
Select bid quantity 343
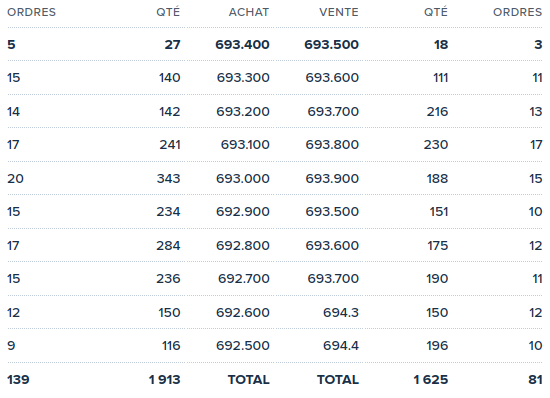pyautogui.click(x=168, y=178)
